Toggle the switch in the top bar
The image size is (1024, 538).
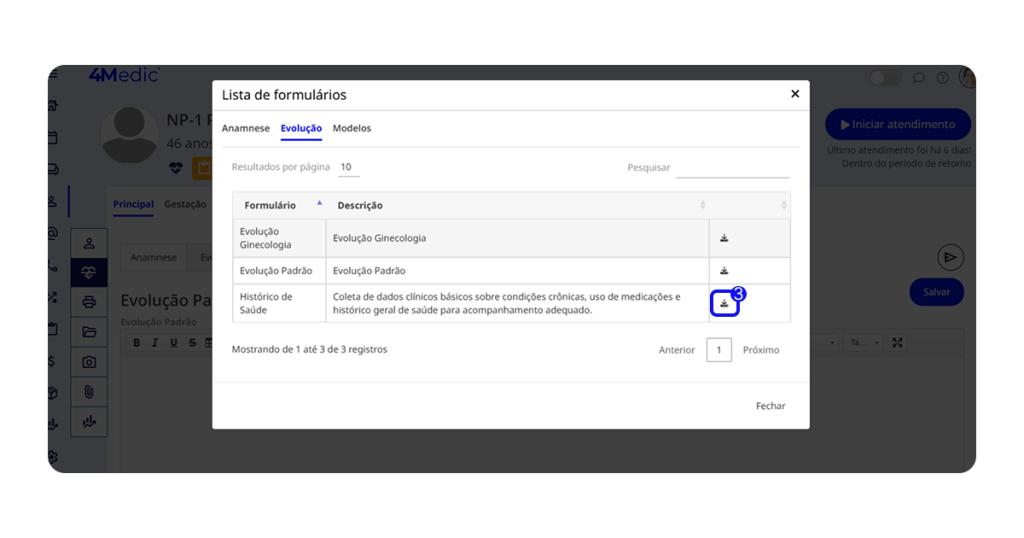click(884, 78)
